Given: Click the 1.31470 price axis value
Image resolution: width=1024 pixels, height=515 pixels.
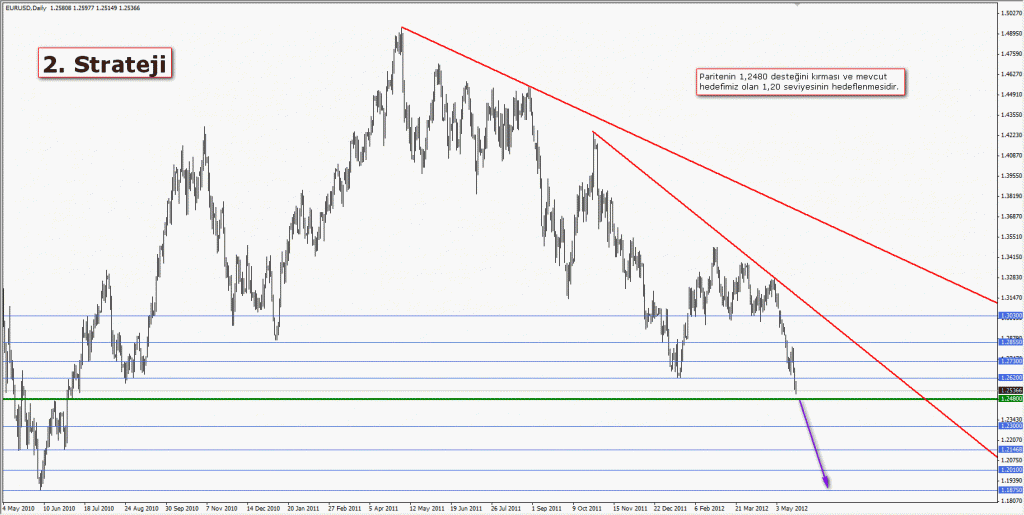Looking at the screenshot, I should click(x=1011, y=298).
